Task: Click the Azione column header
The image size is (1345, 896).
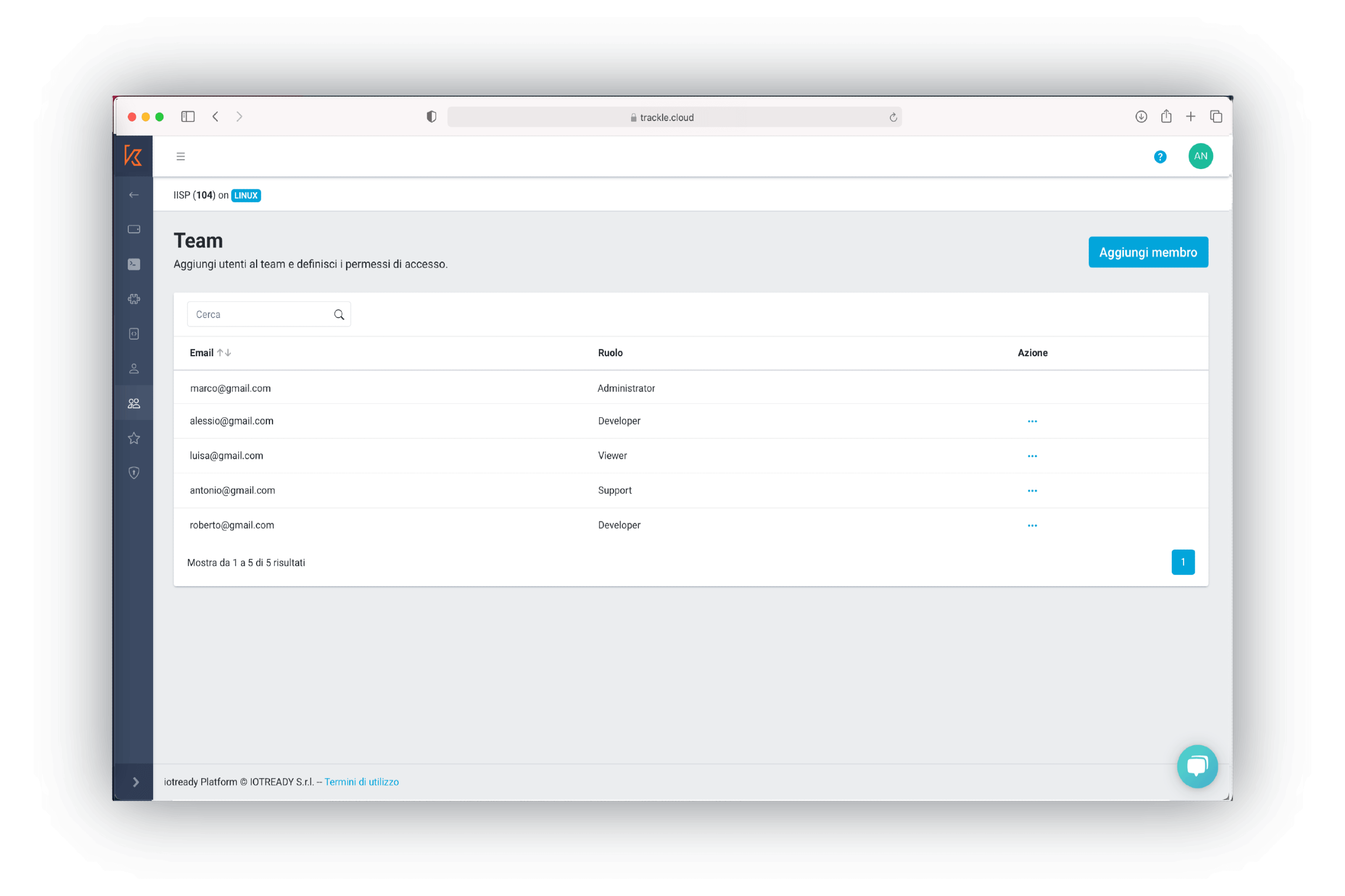Action: click(x=1033, y=353)
